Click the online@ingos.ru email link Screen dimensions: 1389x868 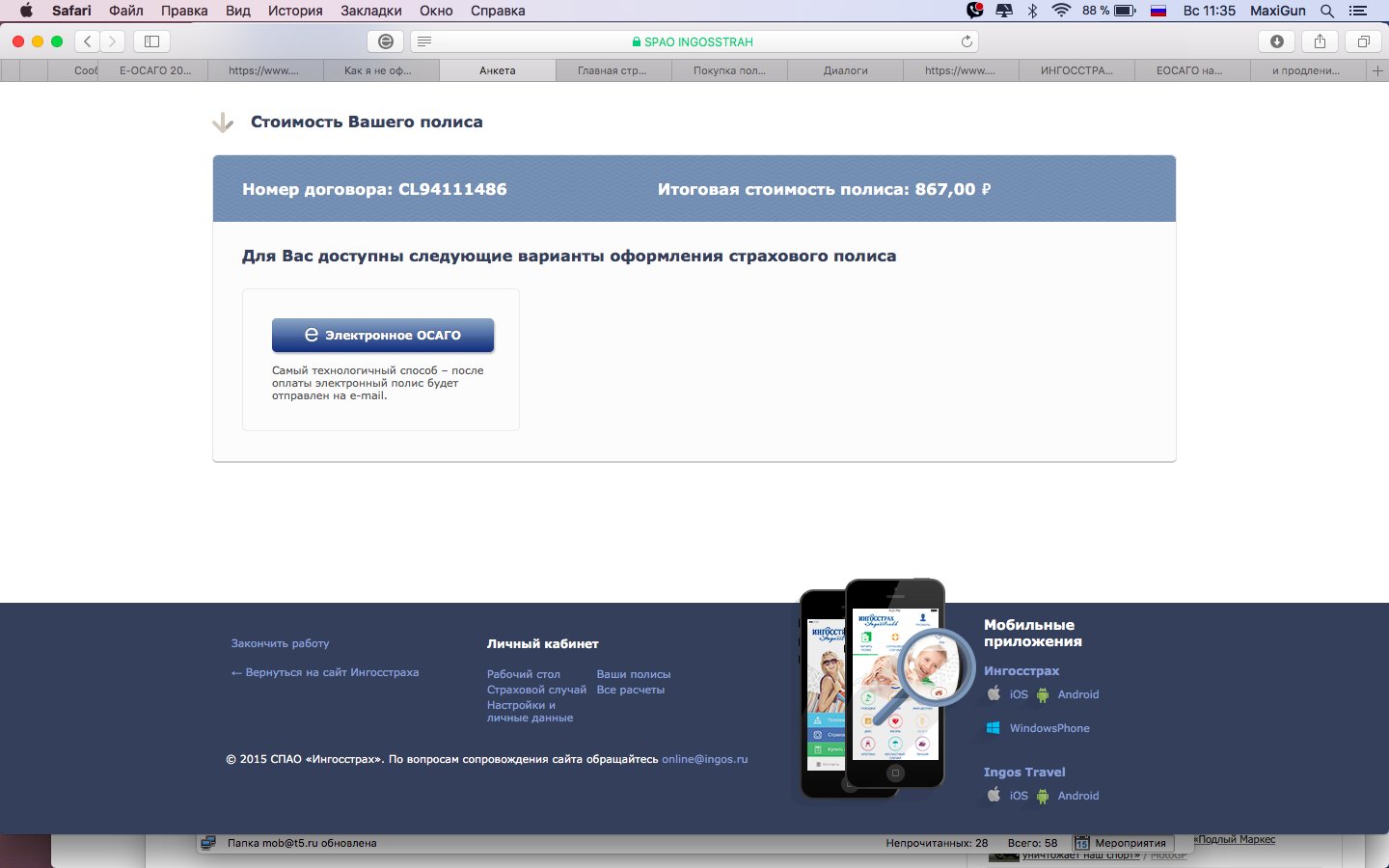click(x=705, y=759)
